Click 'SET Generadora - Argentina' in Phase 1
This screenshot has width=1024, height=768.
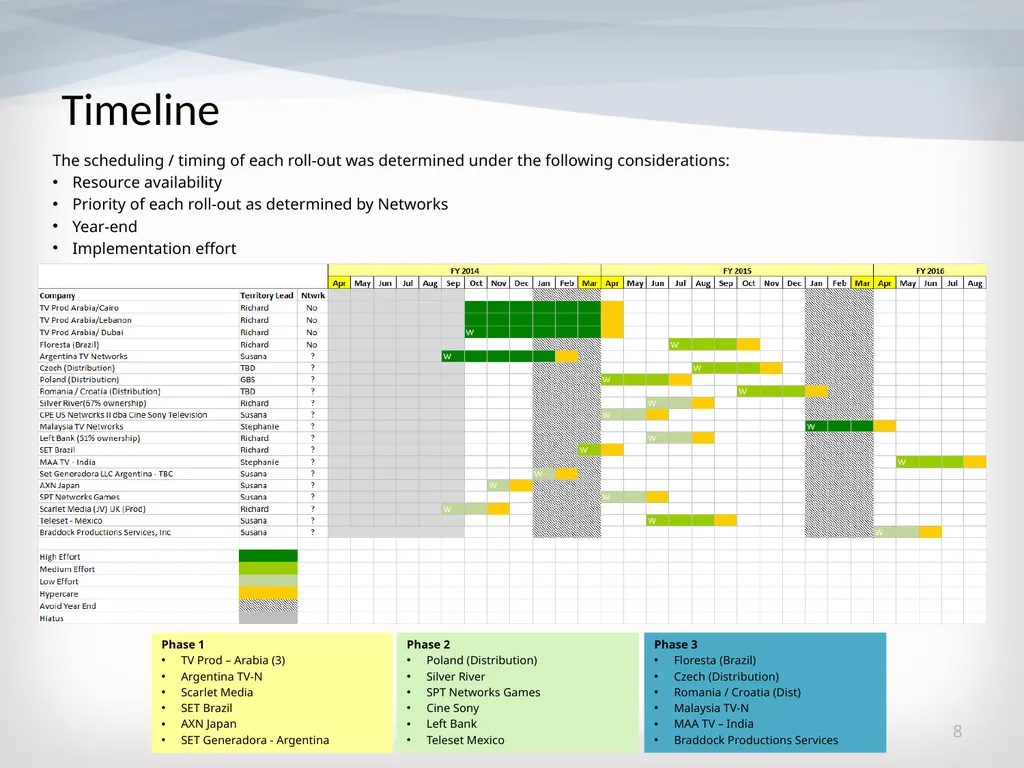pyautogui.click(x=255, y=740)
